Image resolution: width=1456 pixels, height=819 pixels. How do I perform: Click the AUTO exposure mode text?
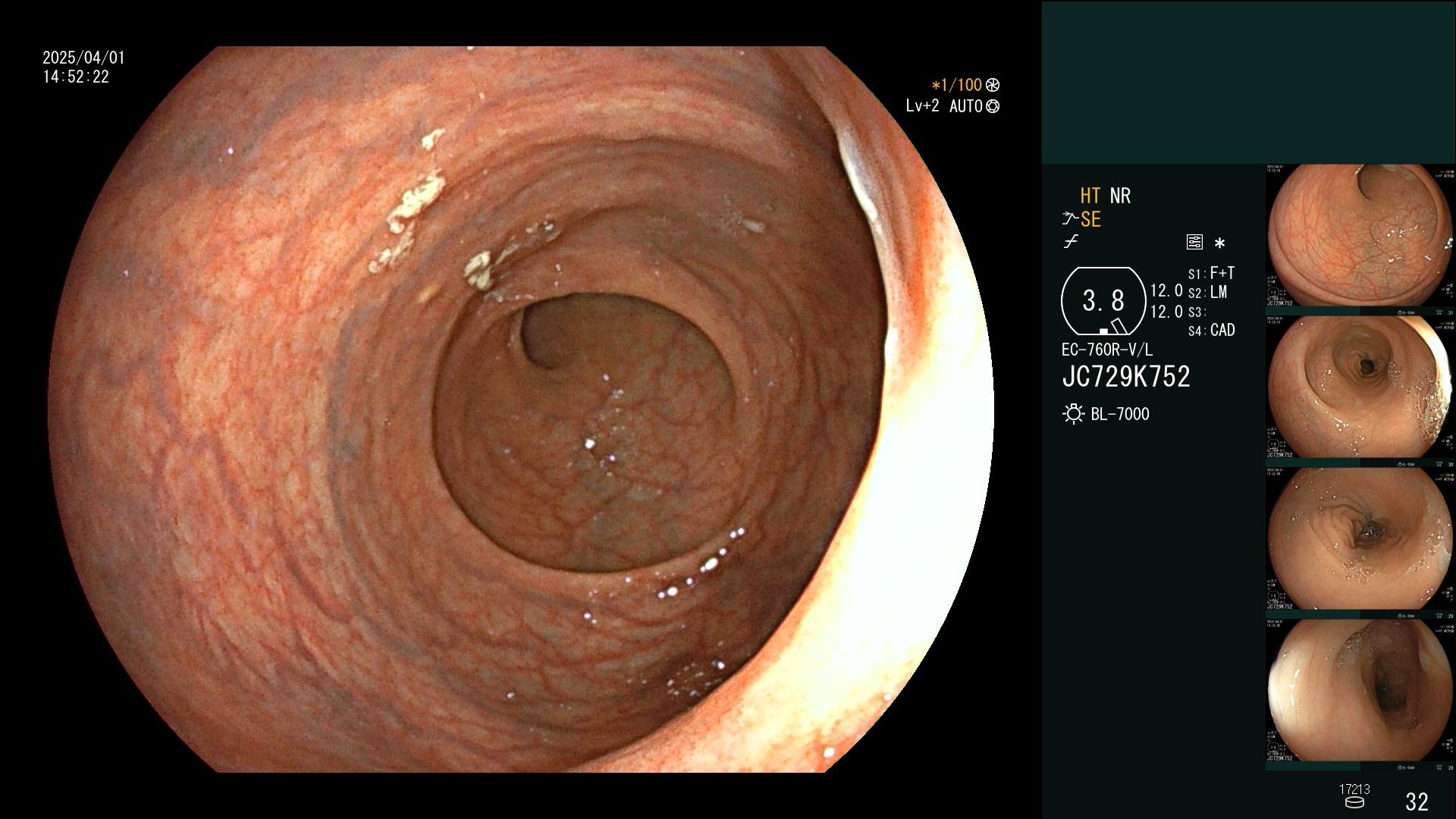tap(965, 106)
